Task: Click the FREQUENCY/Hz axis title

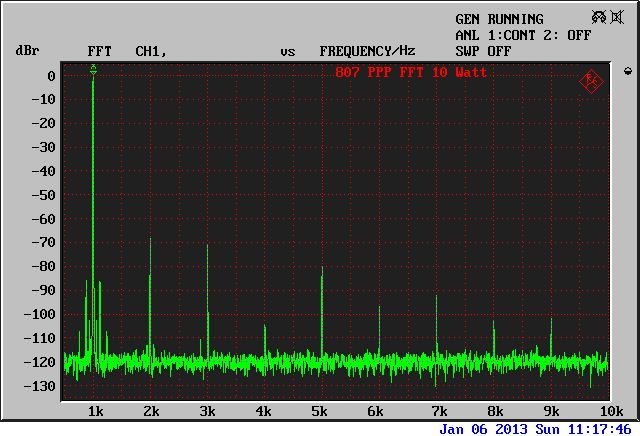Action: pyautogui.click(x=367, y=50)
